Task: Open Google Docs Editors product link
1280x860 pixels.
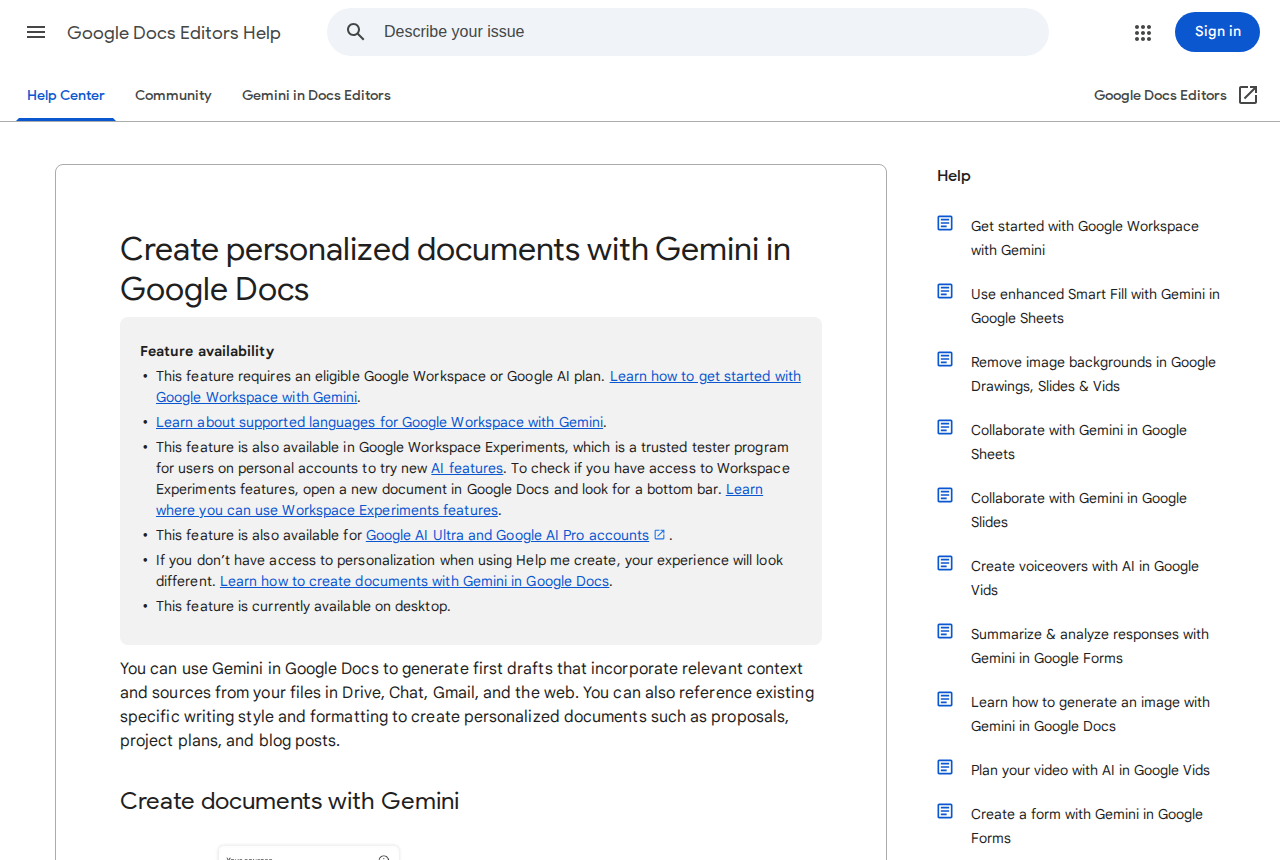Action: coord(1160,95)
